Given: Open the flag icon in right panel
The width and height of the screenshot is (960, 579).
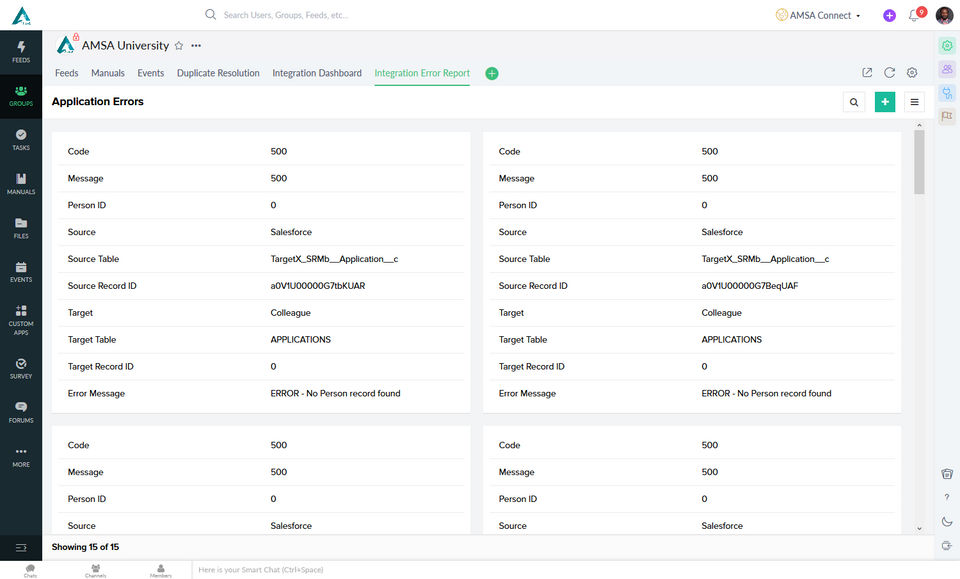Looking at the screenshot, I should (947, 116).
